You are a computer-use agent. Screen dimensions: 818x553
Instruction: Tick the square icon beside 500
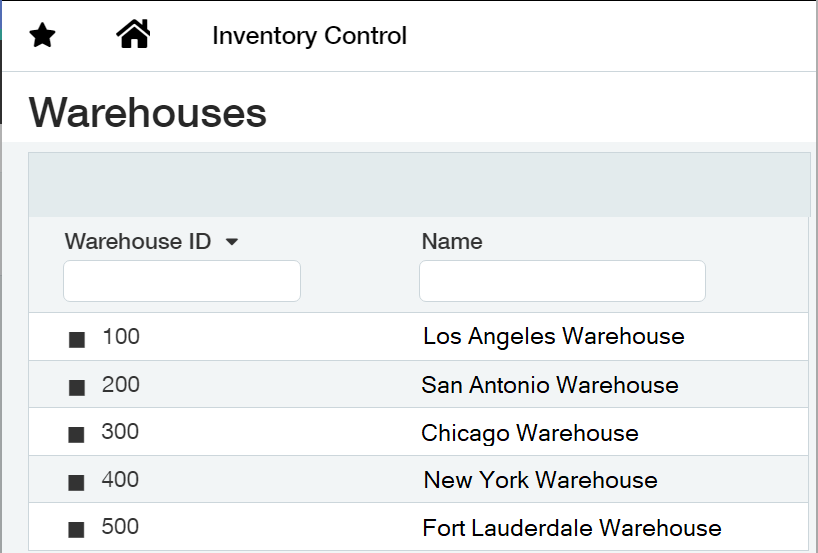tap(76, 530)
